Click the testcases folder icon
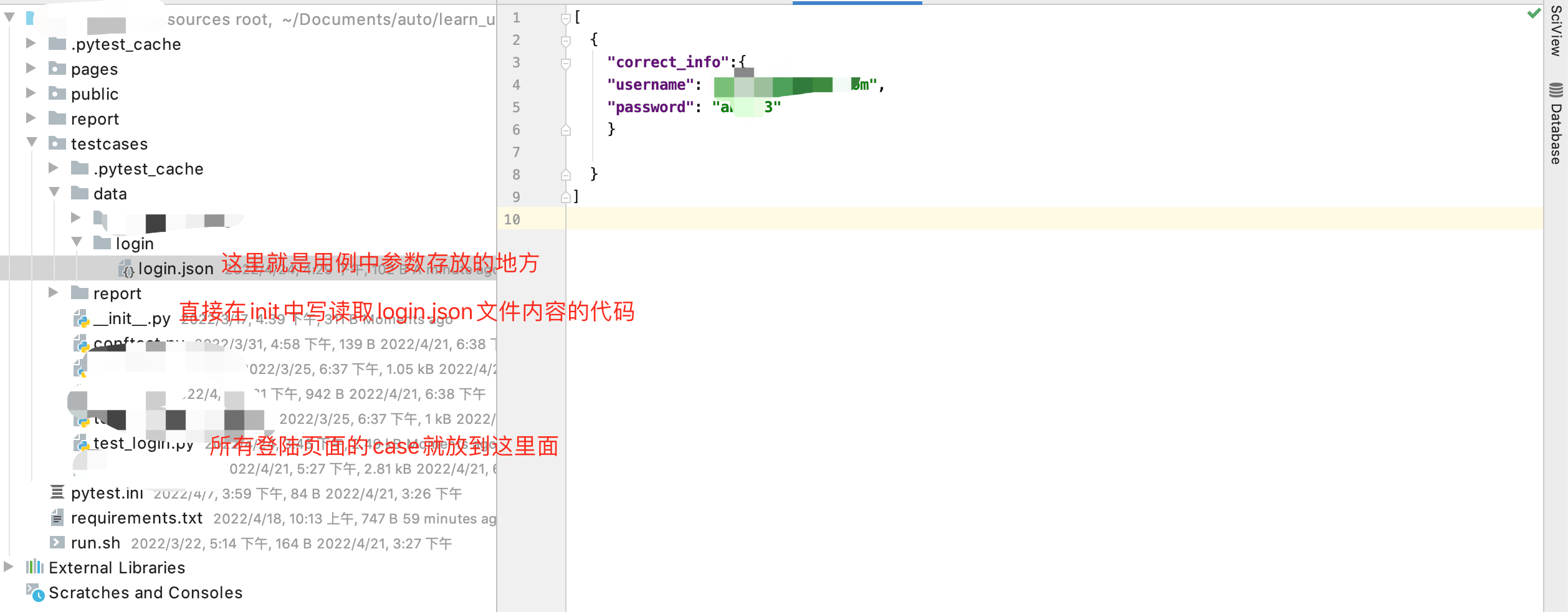Viewport: 1568px width, 612px height. [57, 143]
